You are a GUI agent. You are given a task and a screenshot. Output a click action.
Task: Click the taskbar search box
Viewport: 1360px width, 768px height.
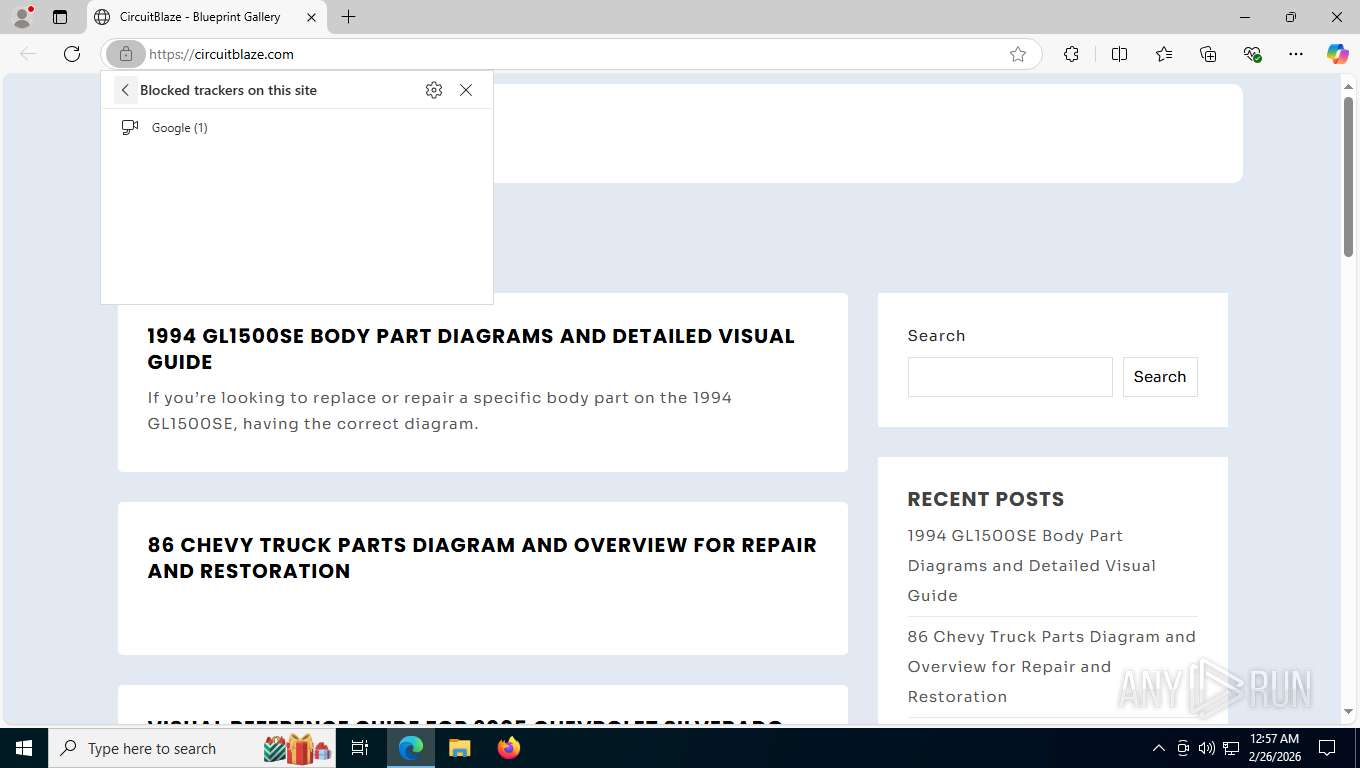tap(194, 748)
